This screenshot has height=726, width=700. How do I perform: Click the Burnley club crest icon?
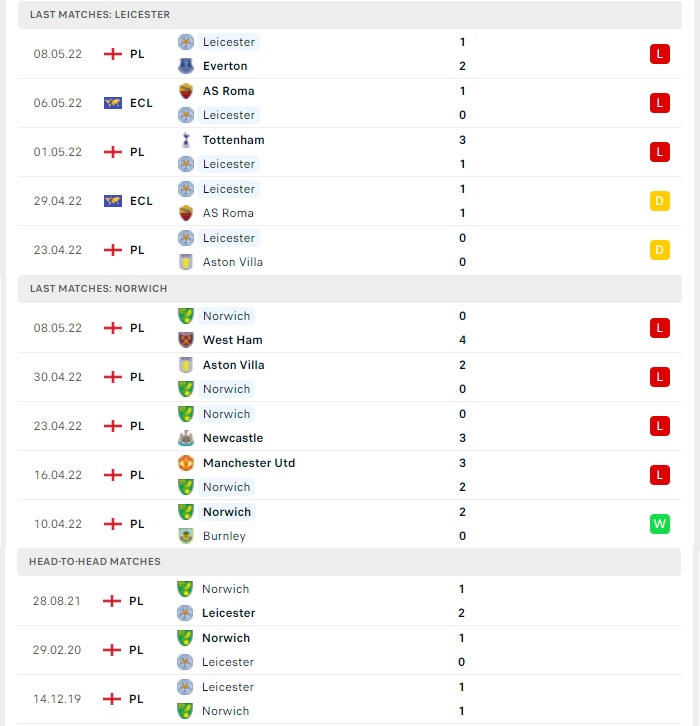coord(186,536)
